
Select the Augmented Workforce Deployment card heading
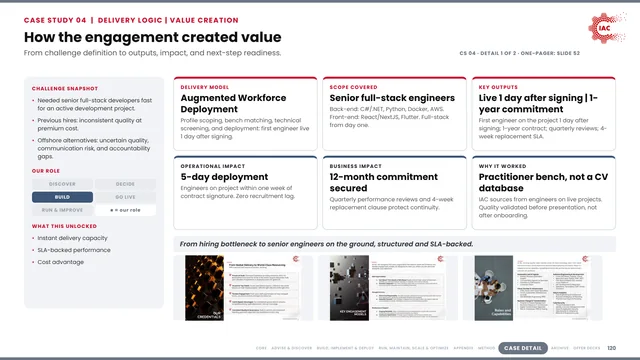(233, 104)
